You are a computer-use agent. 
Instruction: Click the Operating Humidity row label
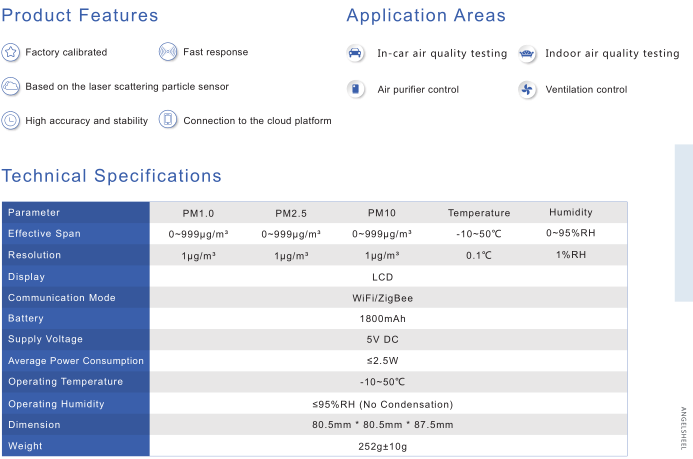click(x=56, y=404)
